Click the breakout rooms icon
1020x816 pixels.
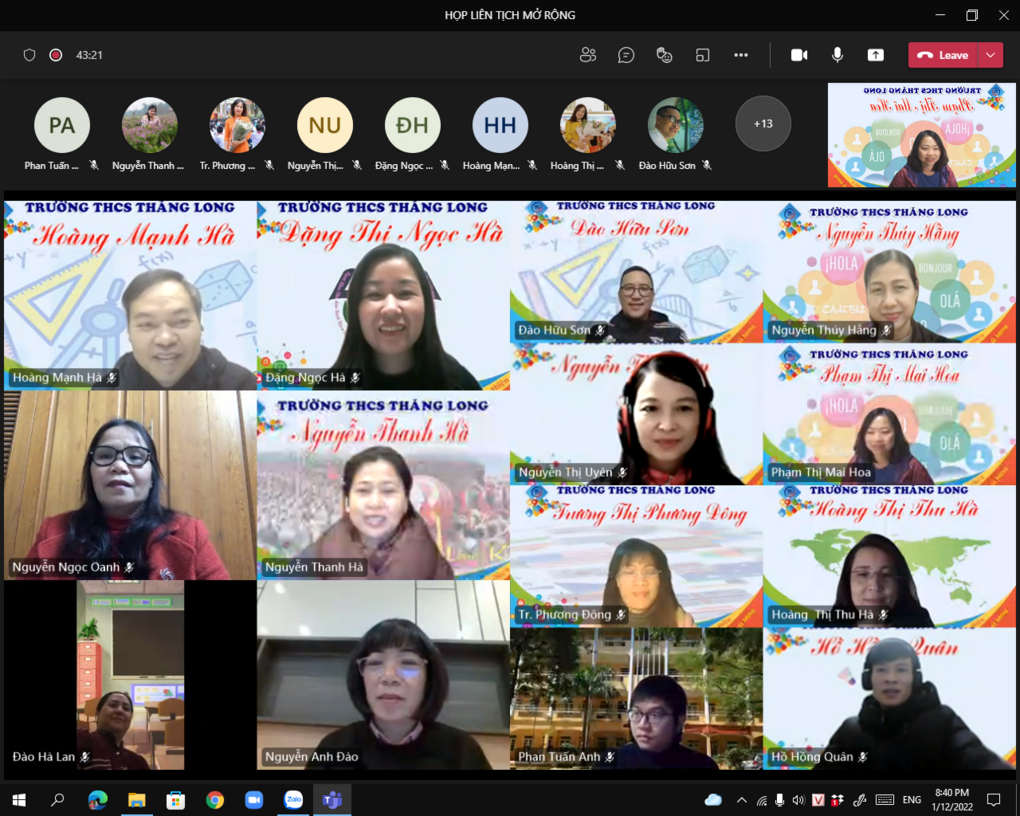pyautogui.click(x=703, y=55)
